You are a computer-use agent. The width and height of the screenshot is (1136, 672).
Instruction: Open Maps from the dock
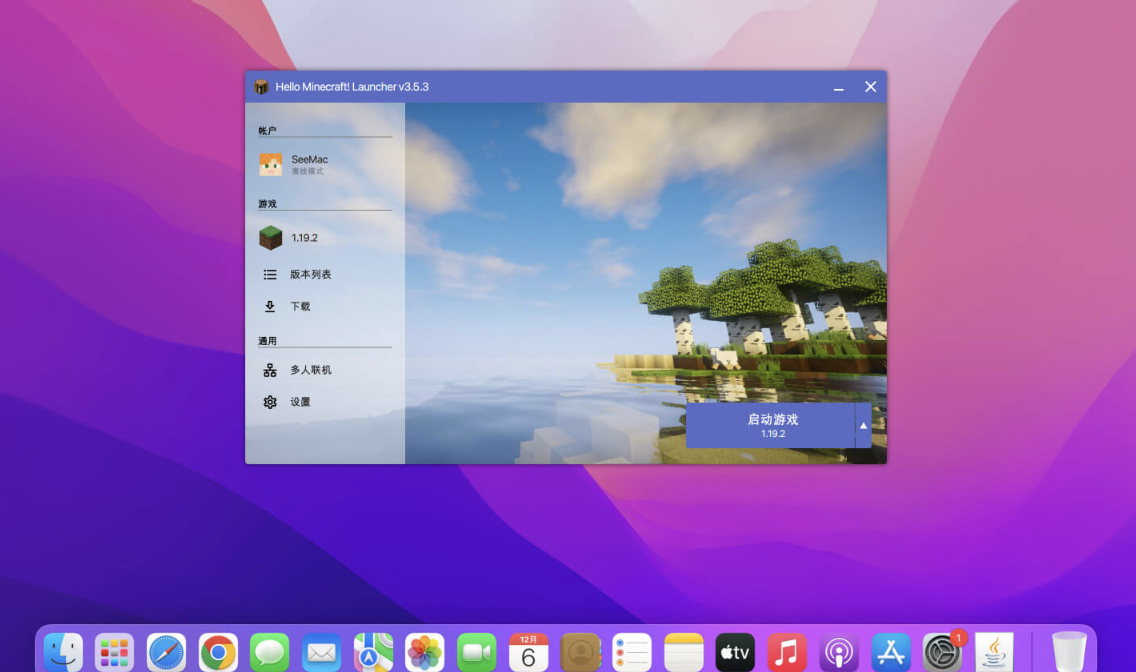coord(373,652)
